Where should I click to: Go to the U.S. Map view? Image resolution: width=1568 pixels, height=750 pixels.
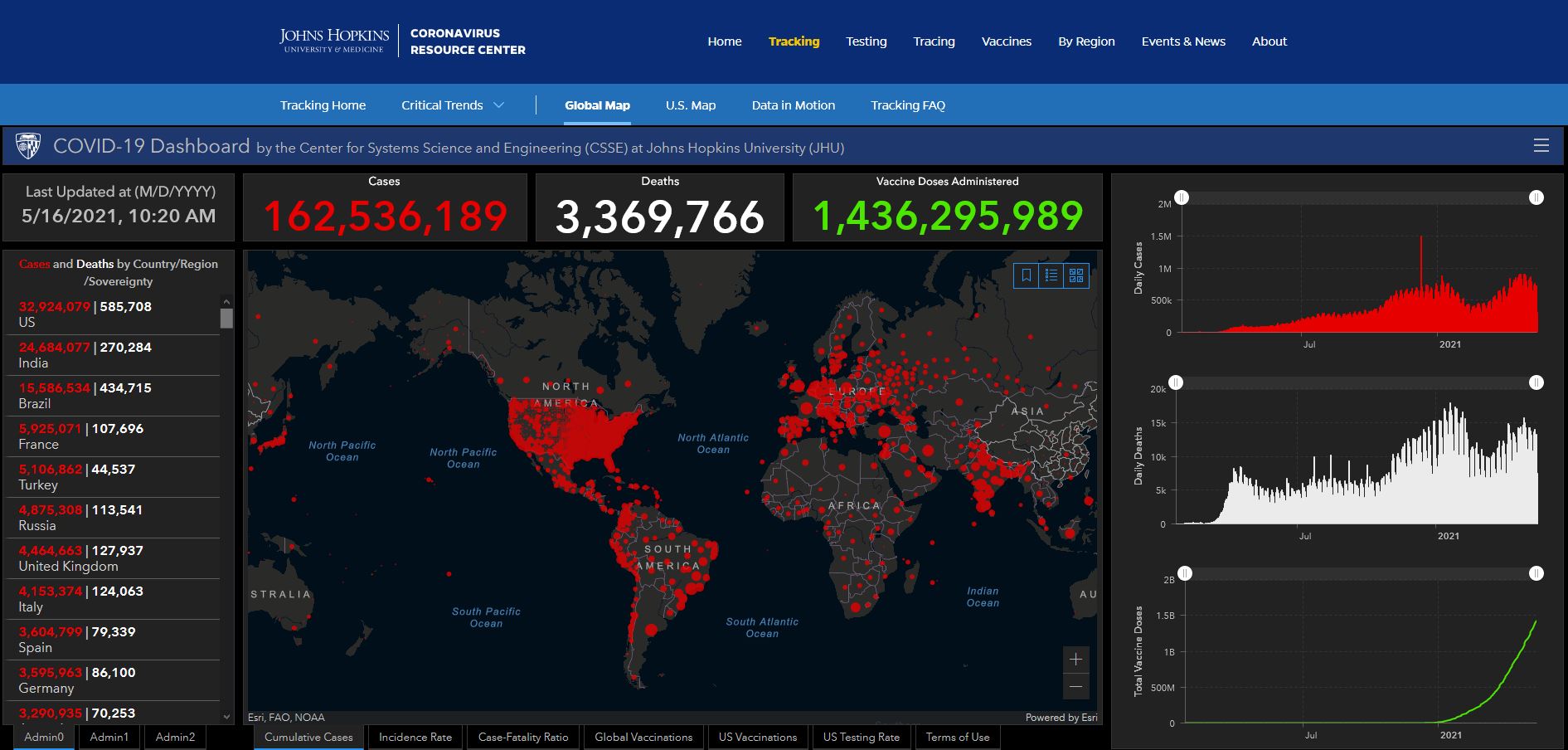coord(690,105)
